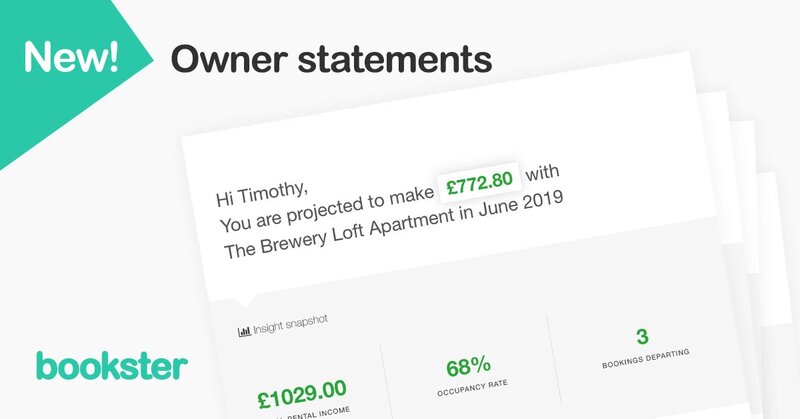Click the You are projected to make text
Screen dimensions: 800x419
click(327, 209)
